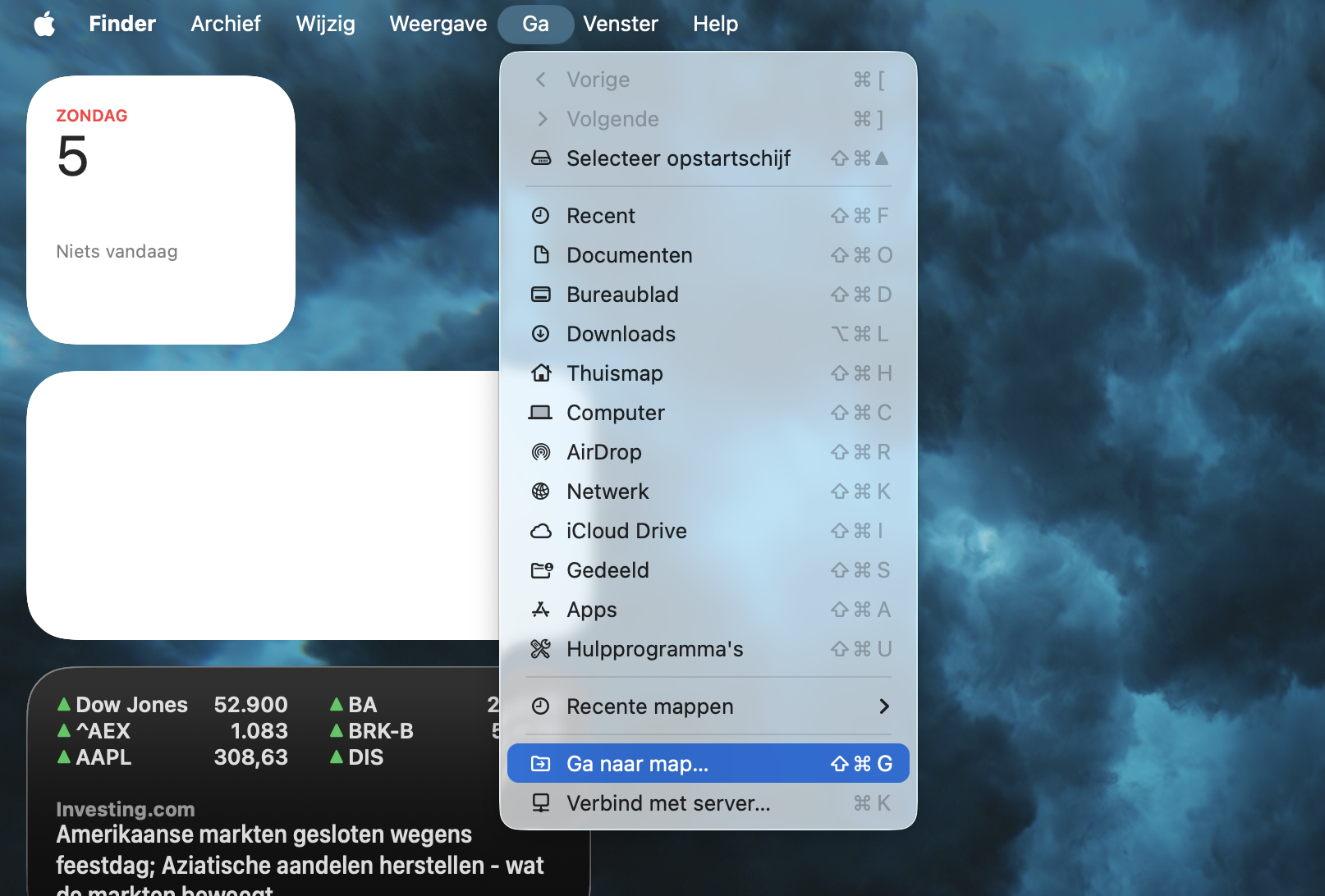Choose Documenten from the Ga menu
The height and width of the screenshot is (896, 1325).
(x=708, y=255)
